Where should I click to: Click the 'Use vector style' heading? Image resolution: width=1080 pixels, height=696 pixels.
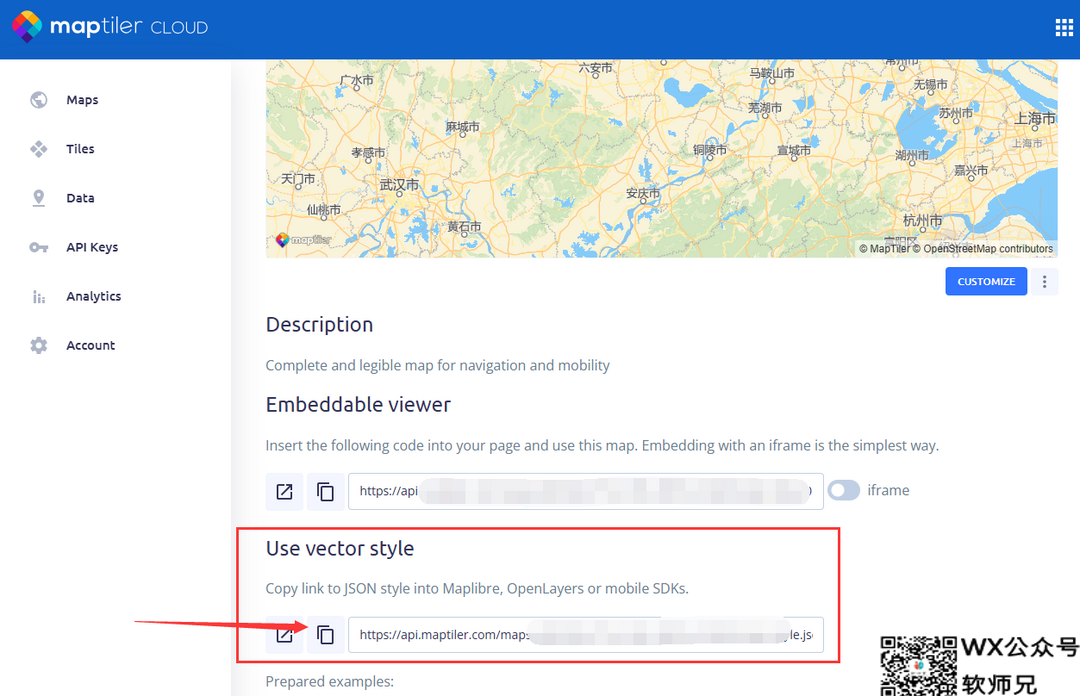(340, 549)
